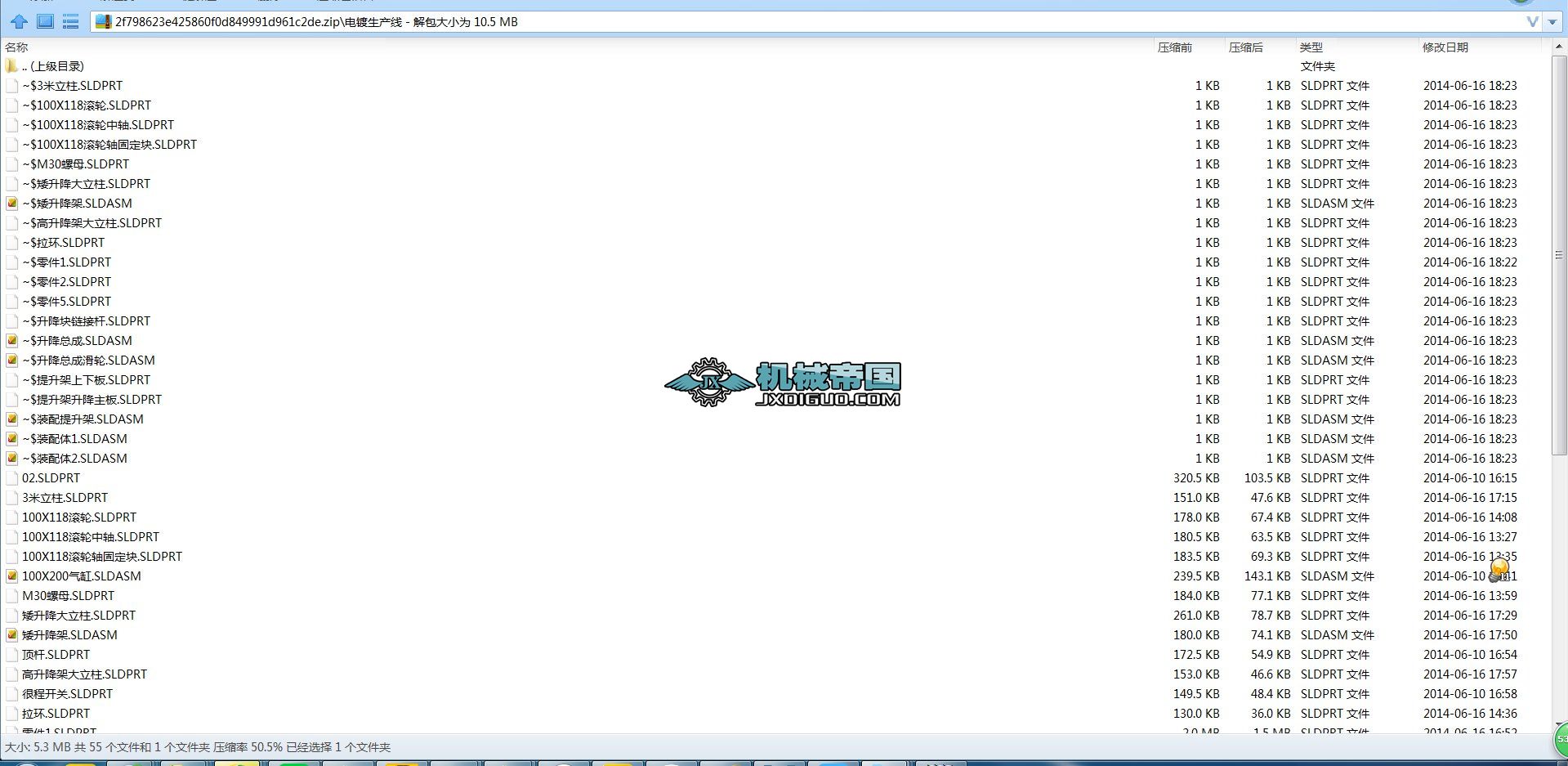Click the assembly icon of 矮升降架.SLDASM
The height and width of the screenshot is (766, 1568).
tap(11, 635)
